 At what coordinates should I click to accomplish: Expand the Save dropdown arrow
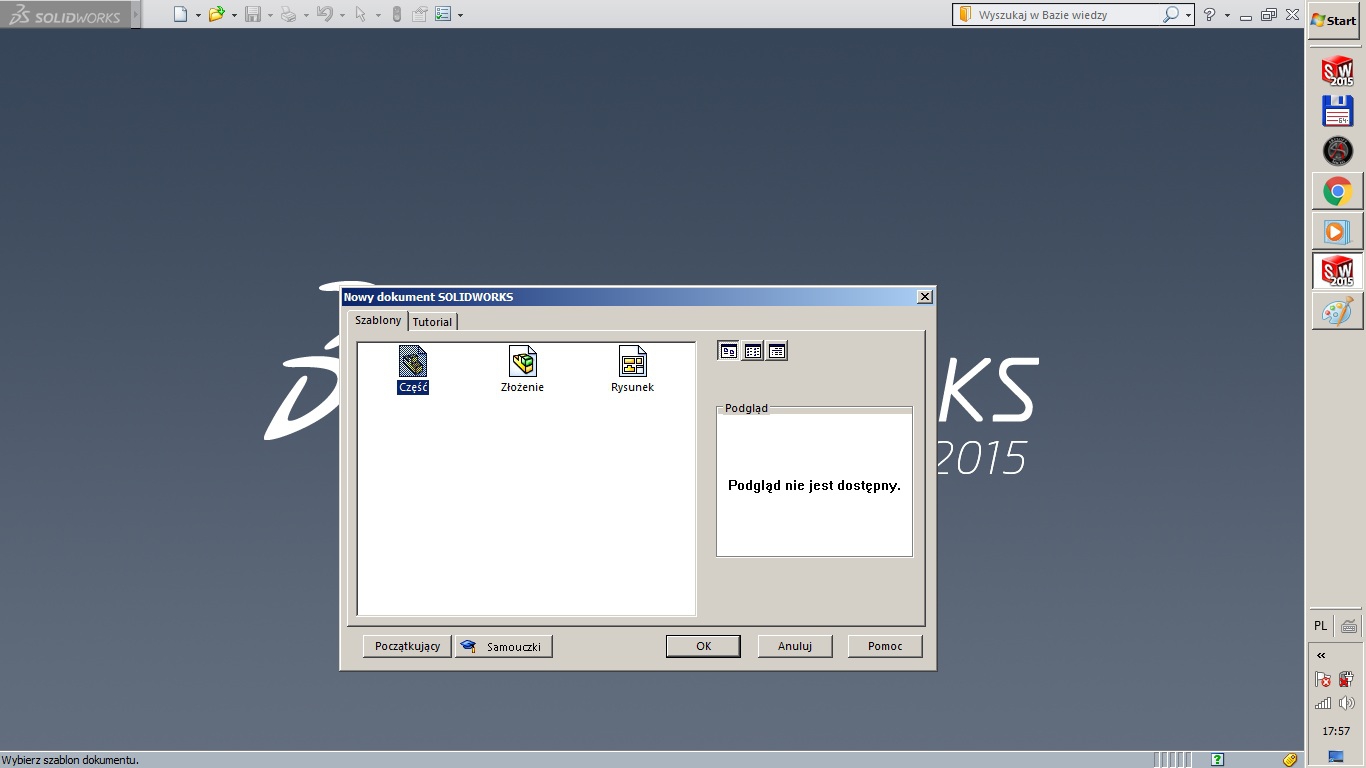[x=270, y=15]
